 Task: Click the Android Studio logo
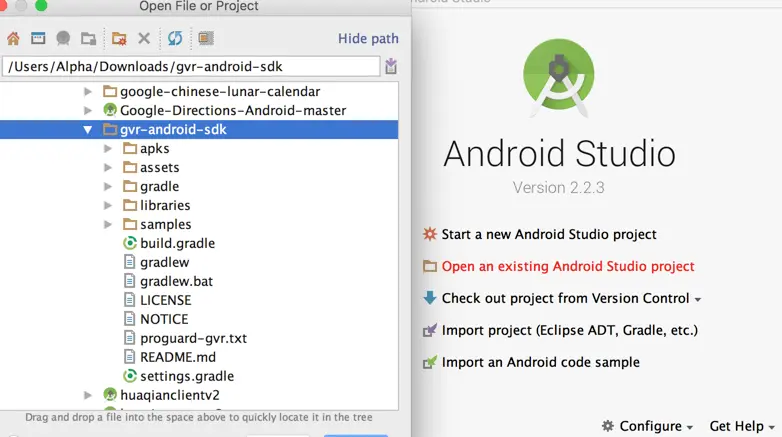point(559,77)
